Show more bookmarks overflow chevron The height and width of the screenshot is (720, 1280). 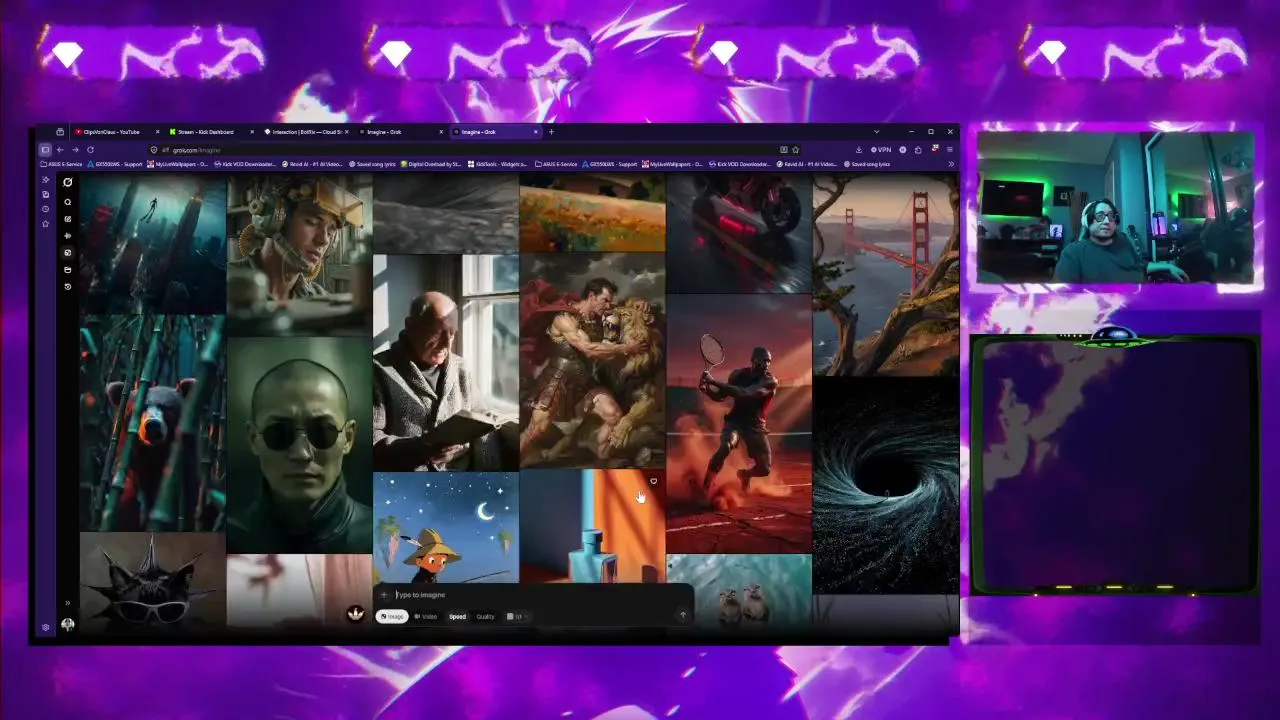click(x=950, y=164)
